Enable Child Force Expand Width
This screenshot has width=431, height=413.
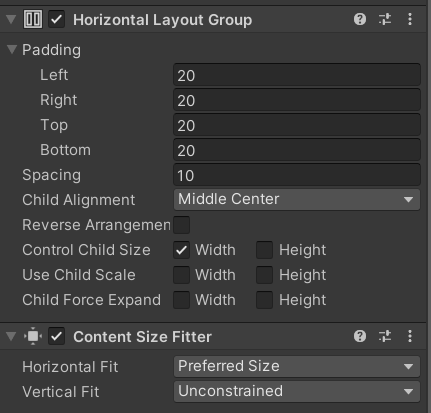coord(182,300)
